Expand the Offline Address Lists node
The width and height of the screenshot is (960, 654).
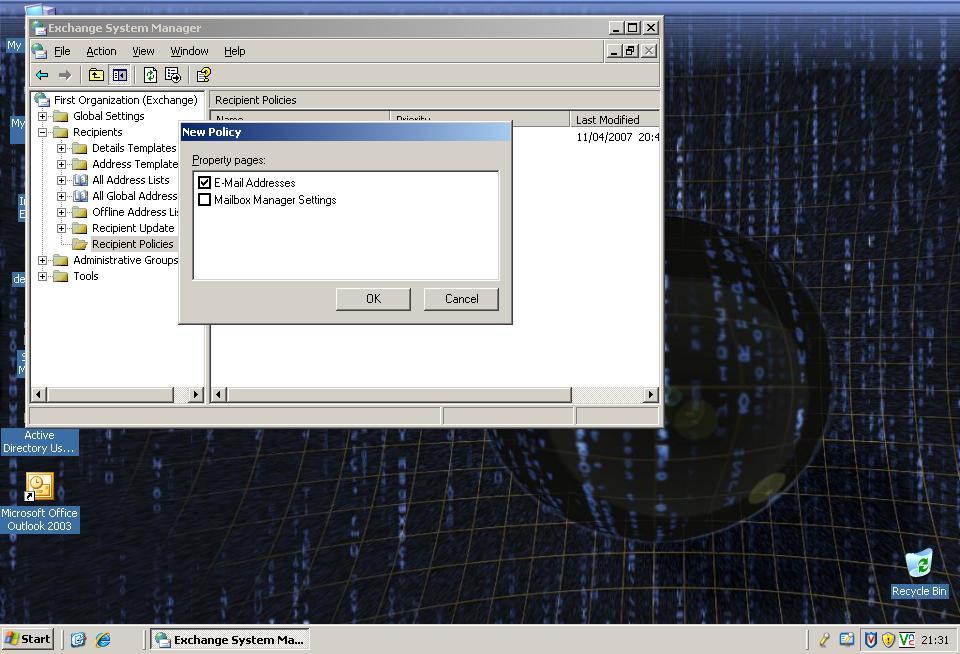pos(61,212)
